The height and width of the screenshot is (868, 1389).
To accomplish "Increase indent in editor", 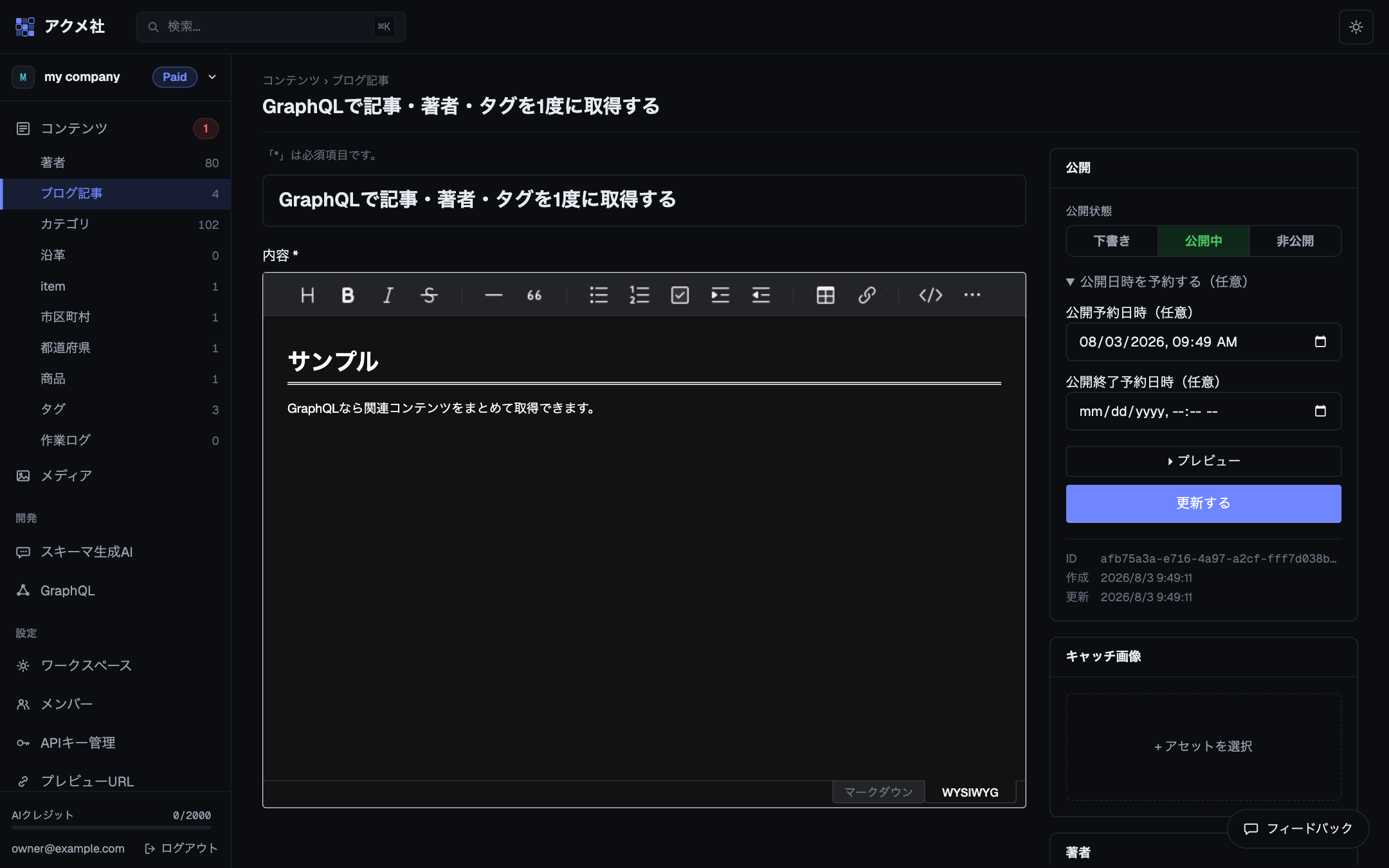I will pyautogui.click(x=720, y=295).
